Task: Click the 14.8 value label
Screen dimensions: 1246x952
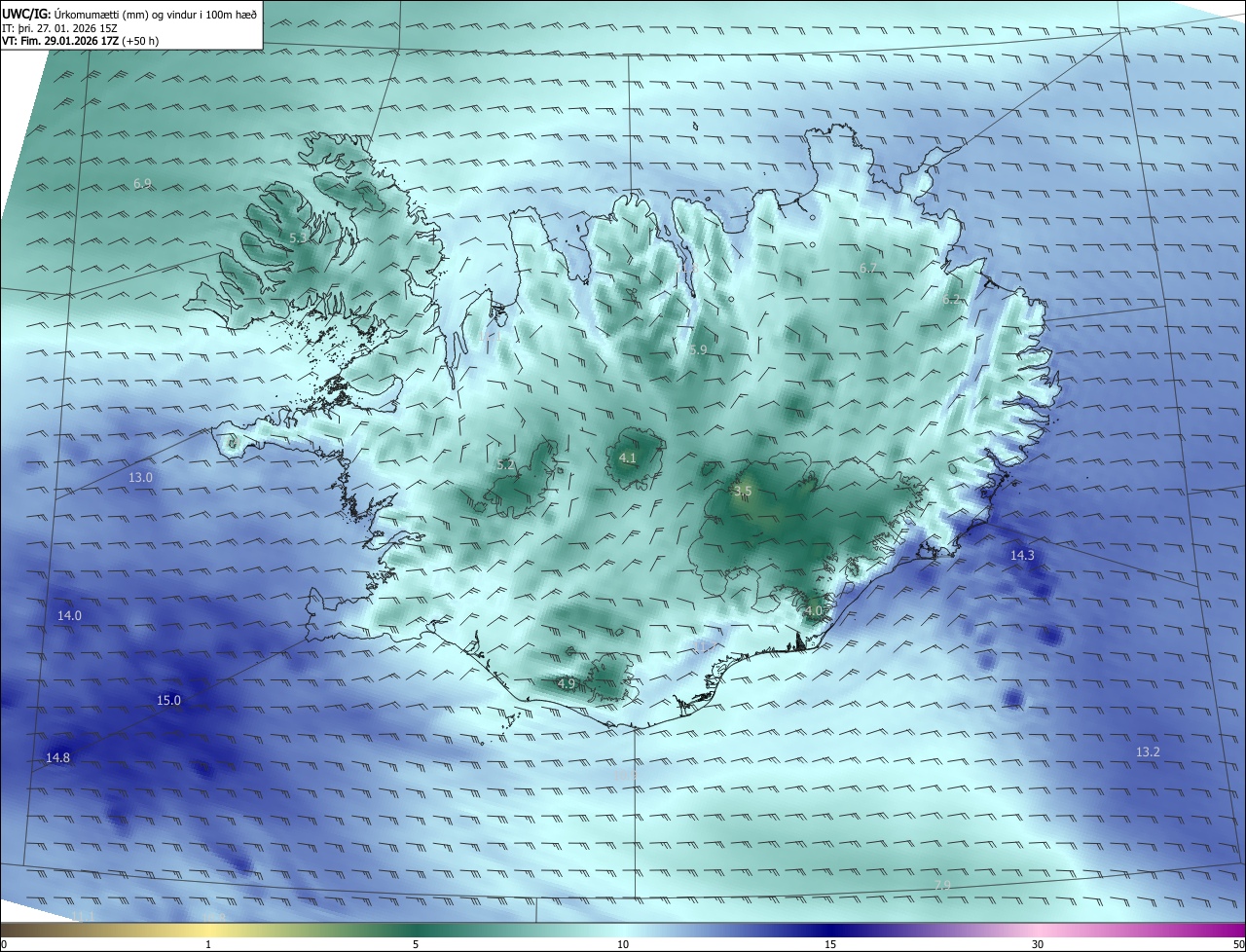Action: coord(57,757)
